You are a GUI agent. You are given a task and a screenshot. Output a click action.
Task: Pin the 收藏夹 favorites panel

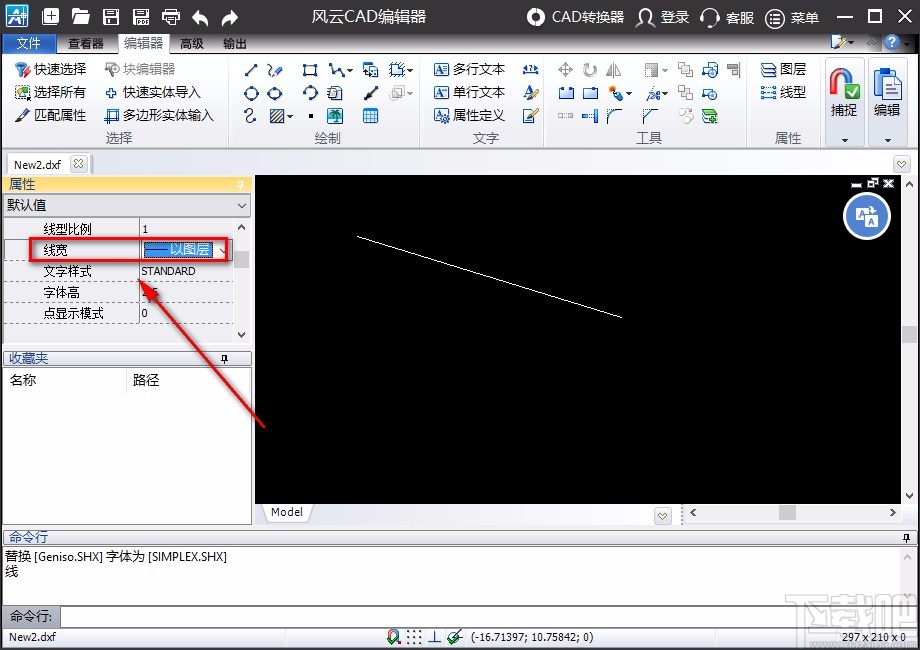[x=224, y=358]
